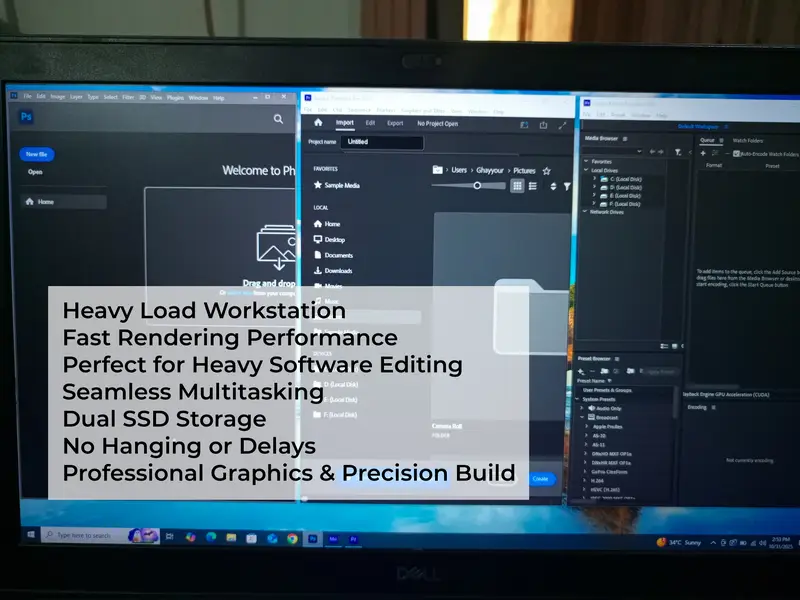Expand the H.264 preset category

[584, 481]
